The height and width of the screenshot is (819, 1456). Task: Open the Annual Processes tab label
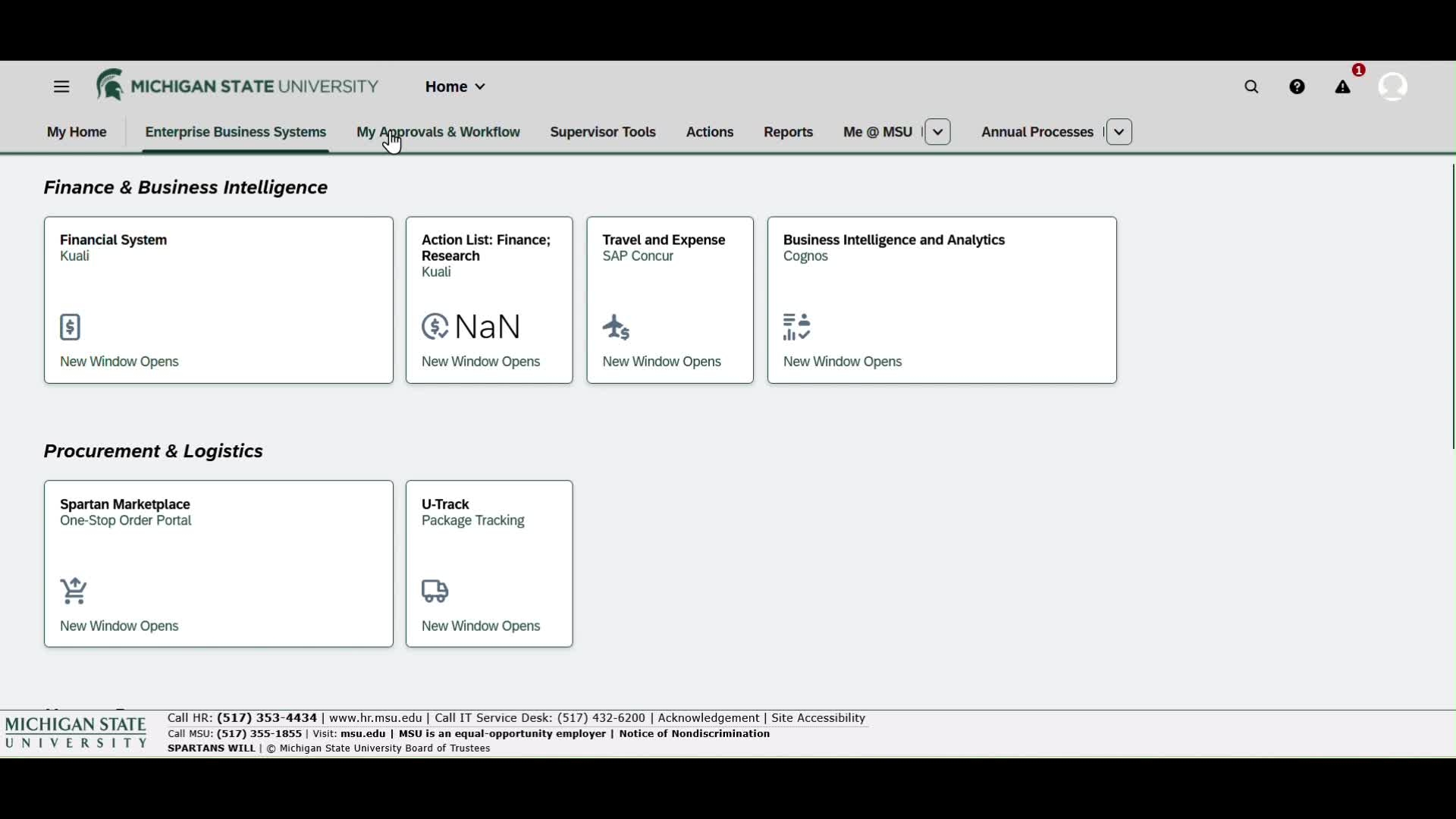tap(1037, 133)
